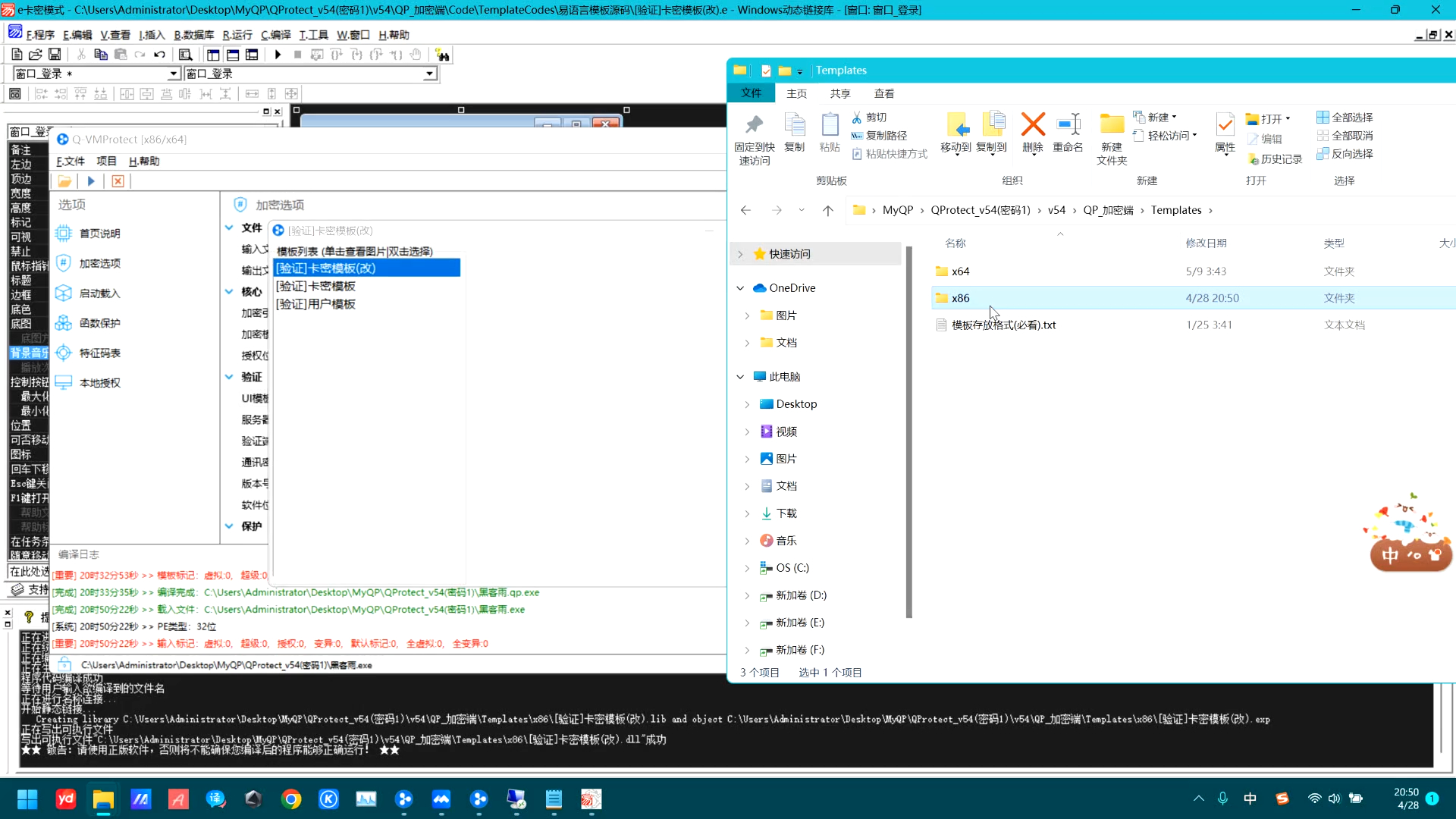This screenshot has width=1456, height=819.
Task: Click v54 in the address breadcrumb
Action: 1056,210
